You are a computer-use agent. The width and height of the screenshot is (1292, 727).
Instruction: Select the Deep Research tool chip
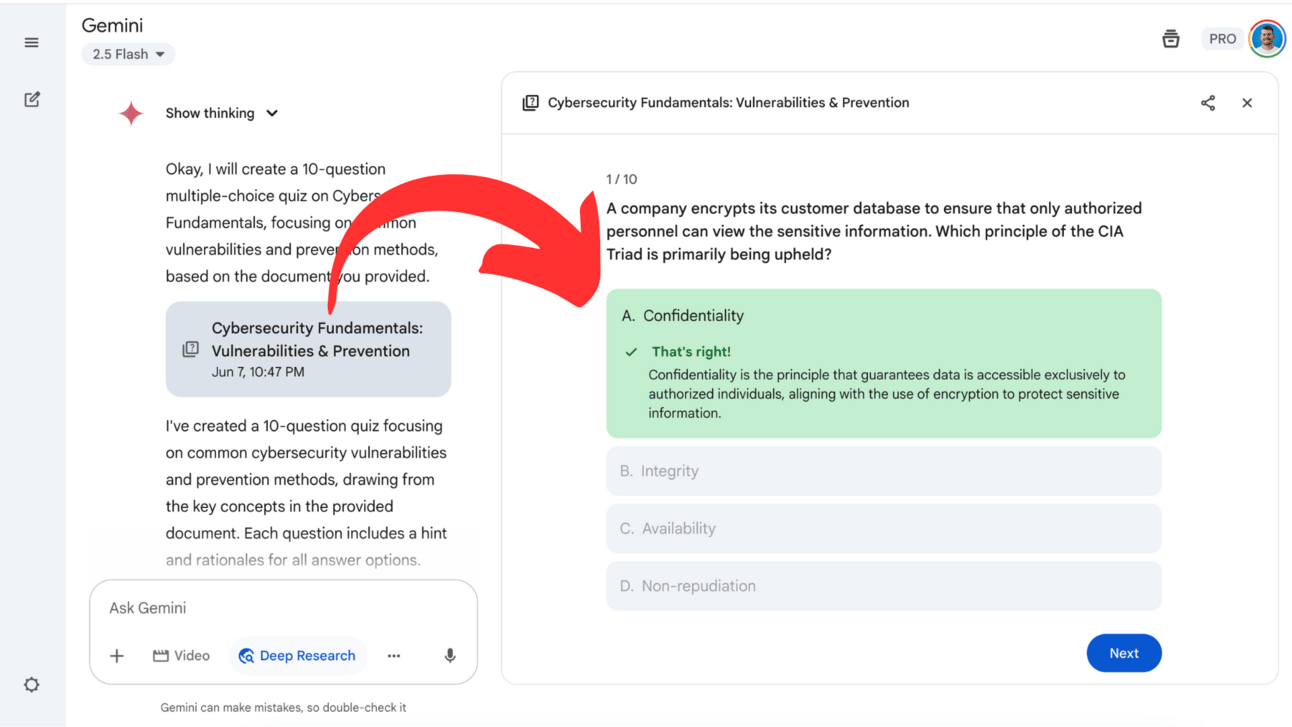click(298, 656)
